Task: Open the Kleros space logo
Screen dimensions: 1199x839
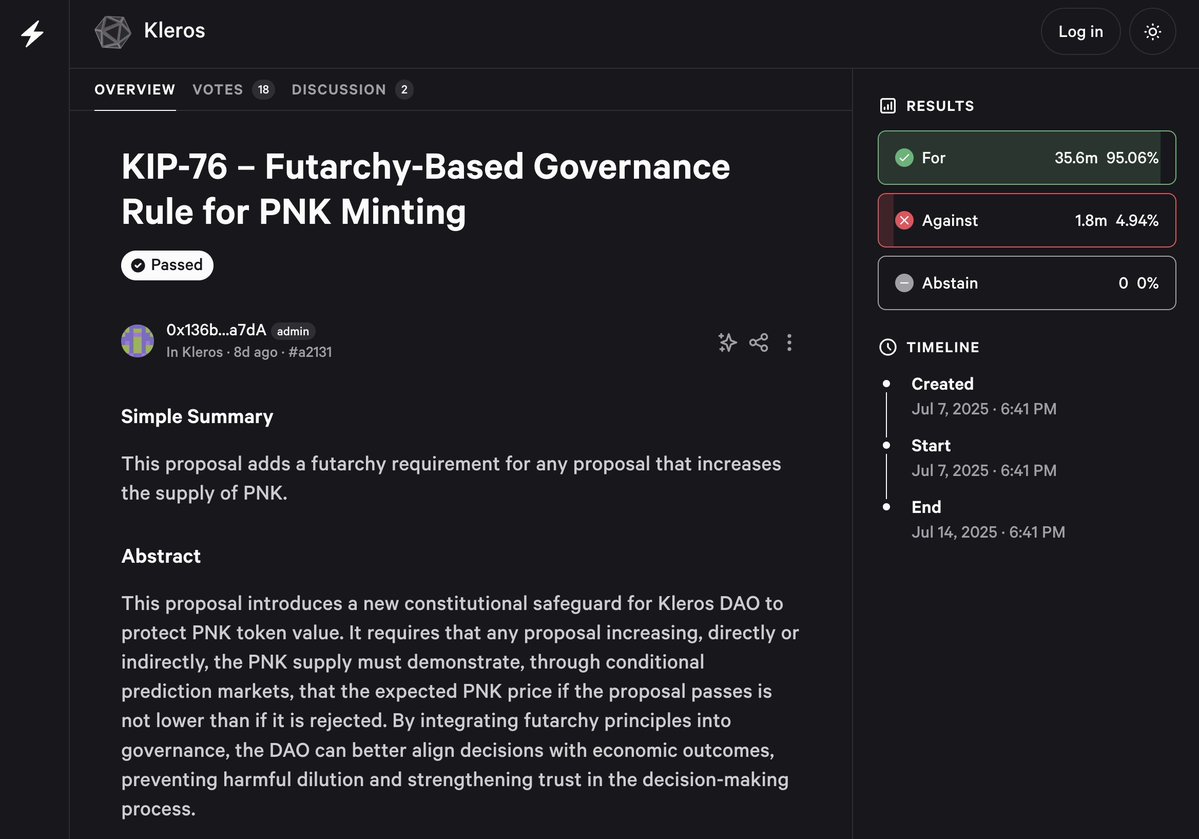Action: coord(112,32)
